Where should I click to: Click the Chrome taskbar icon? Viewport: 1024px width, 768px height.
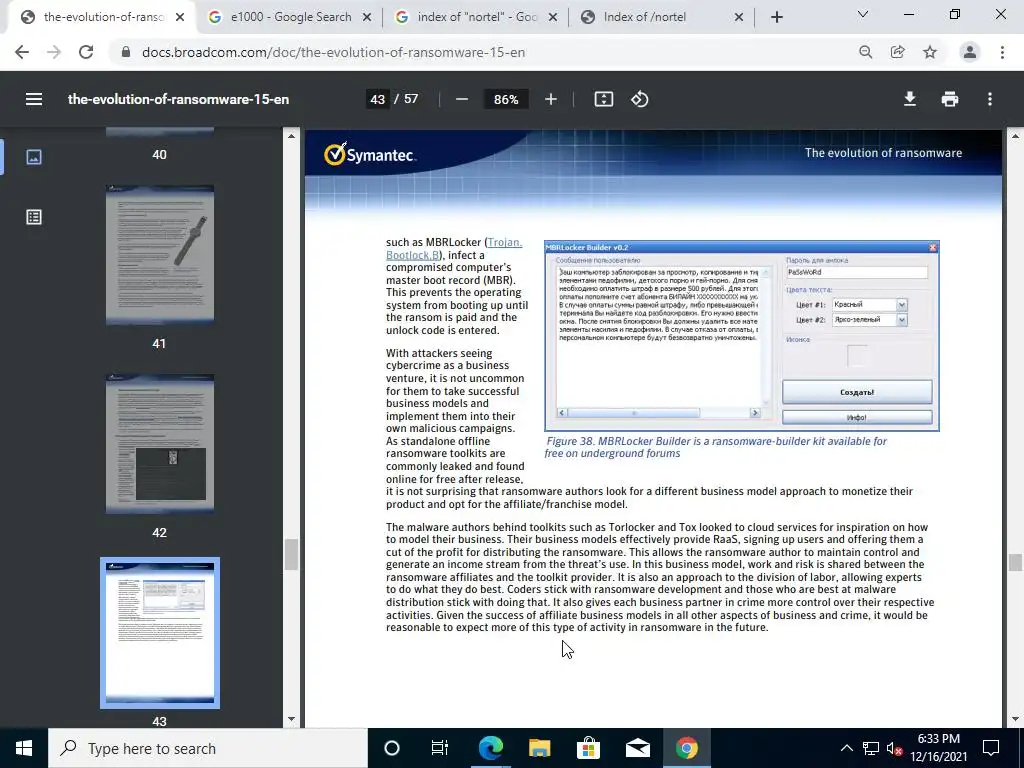pos(686,748)
